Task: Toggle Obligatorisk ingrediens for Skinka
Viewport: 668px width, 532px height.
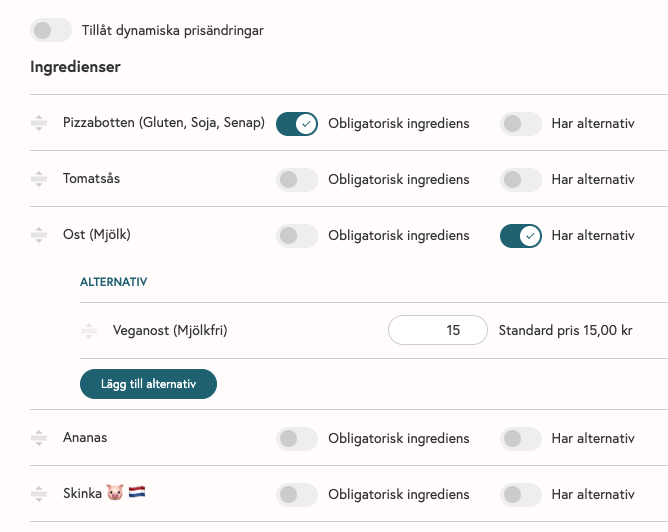Action: click(297, 495)
